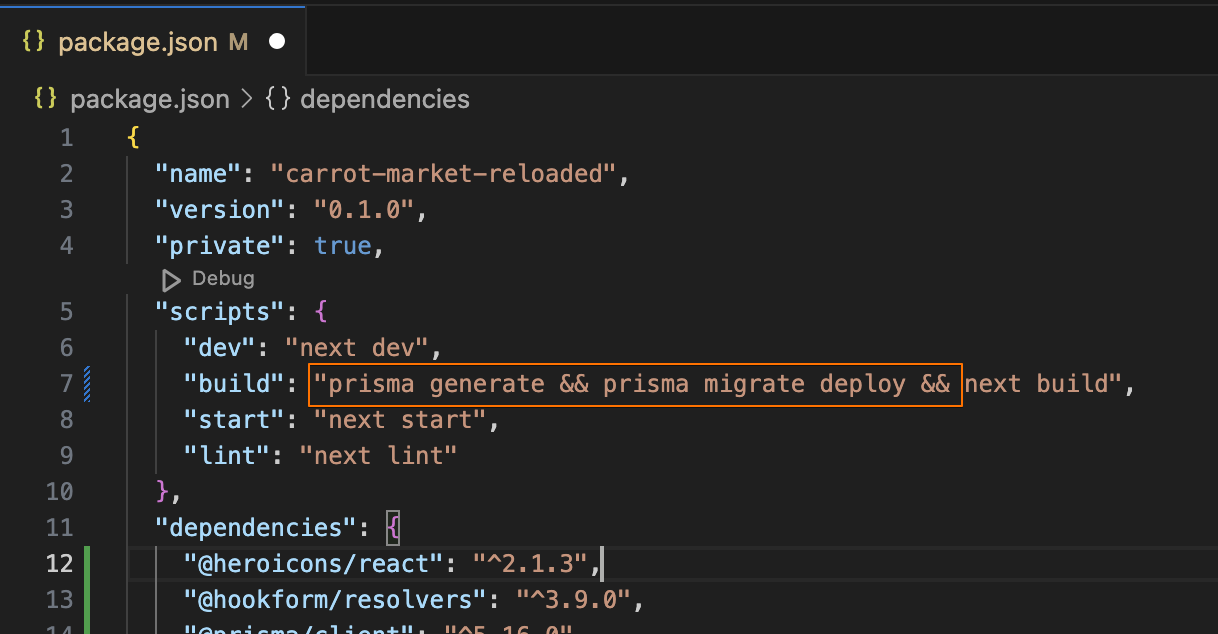1218x634 pixels.
Task: Click the "name" key on line 2
Action: (199, 174)
